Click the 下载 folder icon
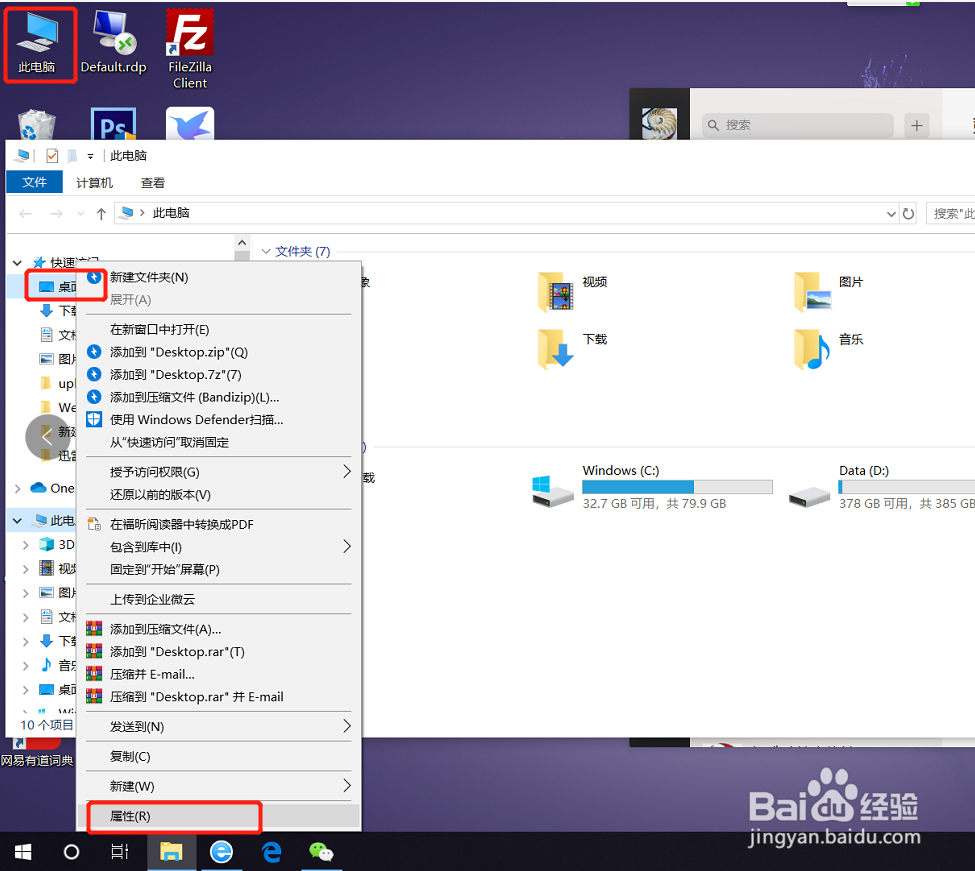This screenshot has height=871, width=975. point(555,349)
